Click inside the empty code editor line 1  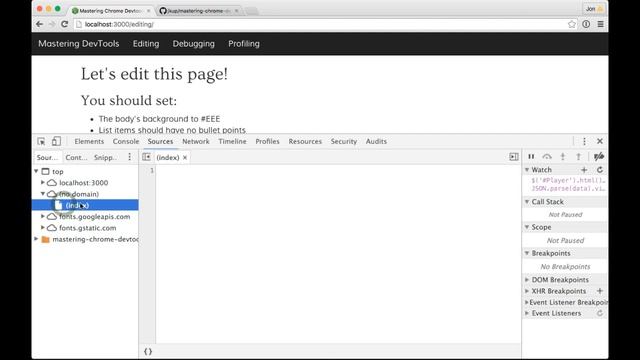(x=338, y=170)
